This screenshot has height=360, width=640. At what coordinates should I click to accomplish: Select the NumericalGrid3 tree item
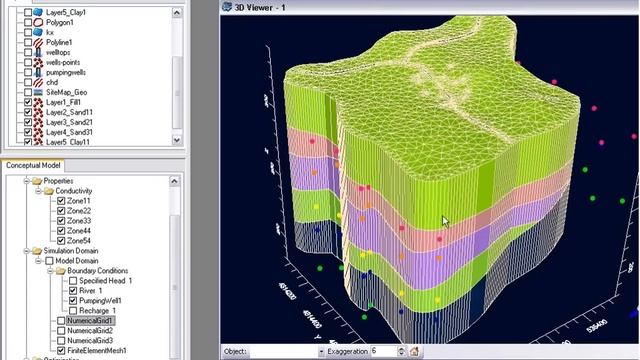pos(90,341)
